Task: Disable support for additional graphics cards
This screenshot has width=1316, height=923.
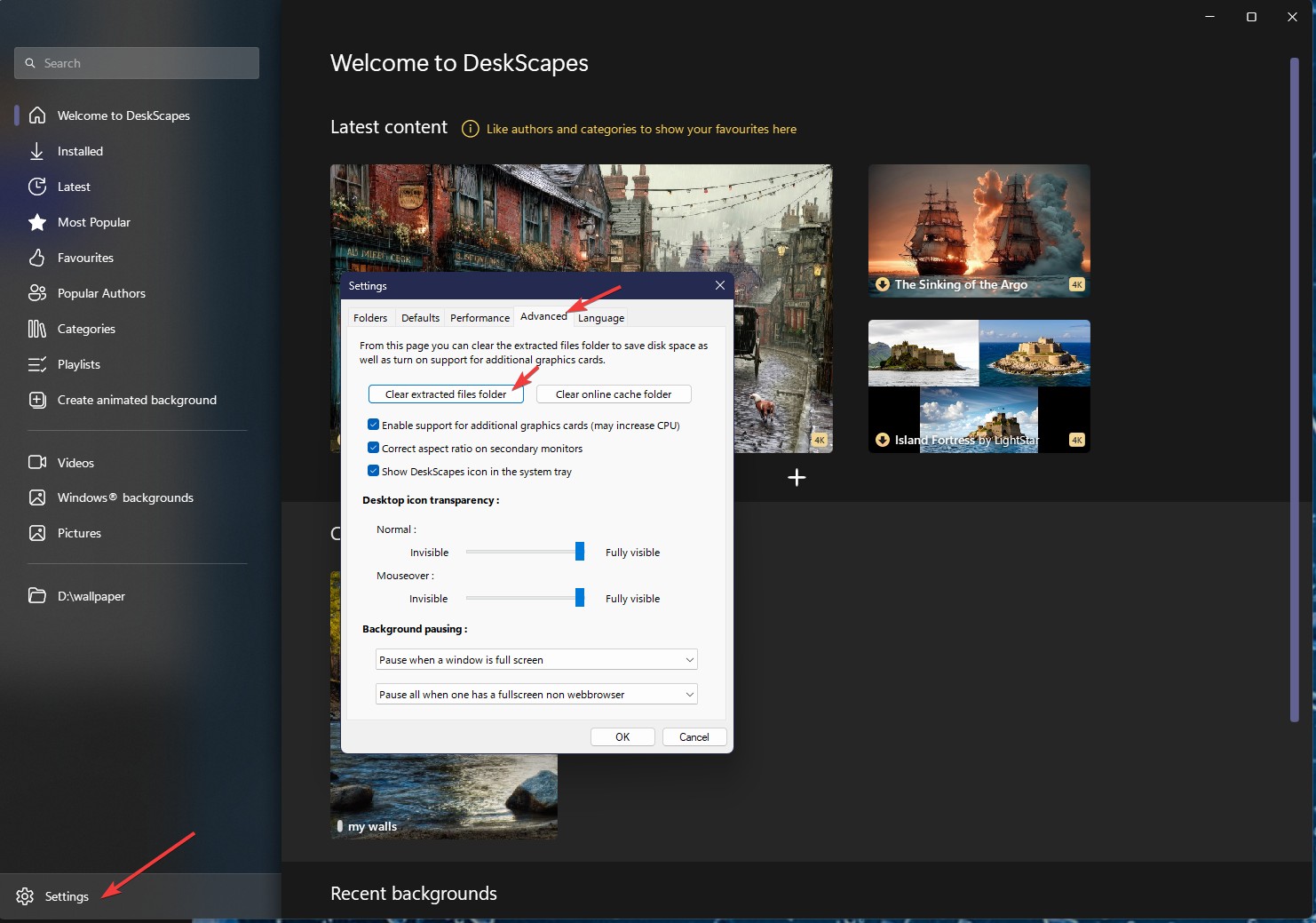Action: pos(374,425)
